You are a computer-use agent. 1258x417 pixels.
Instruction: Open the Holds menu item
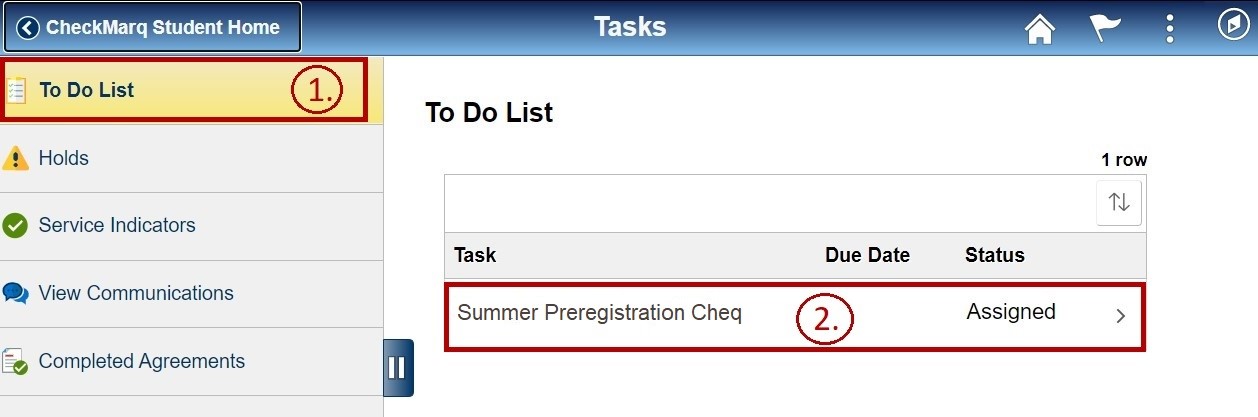[x=64, y=158]
